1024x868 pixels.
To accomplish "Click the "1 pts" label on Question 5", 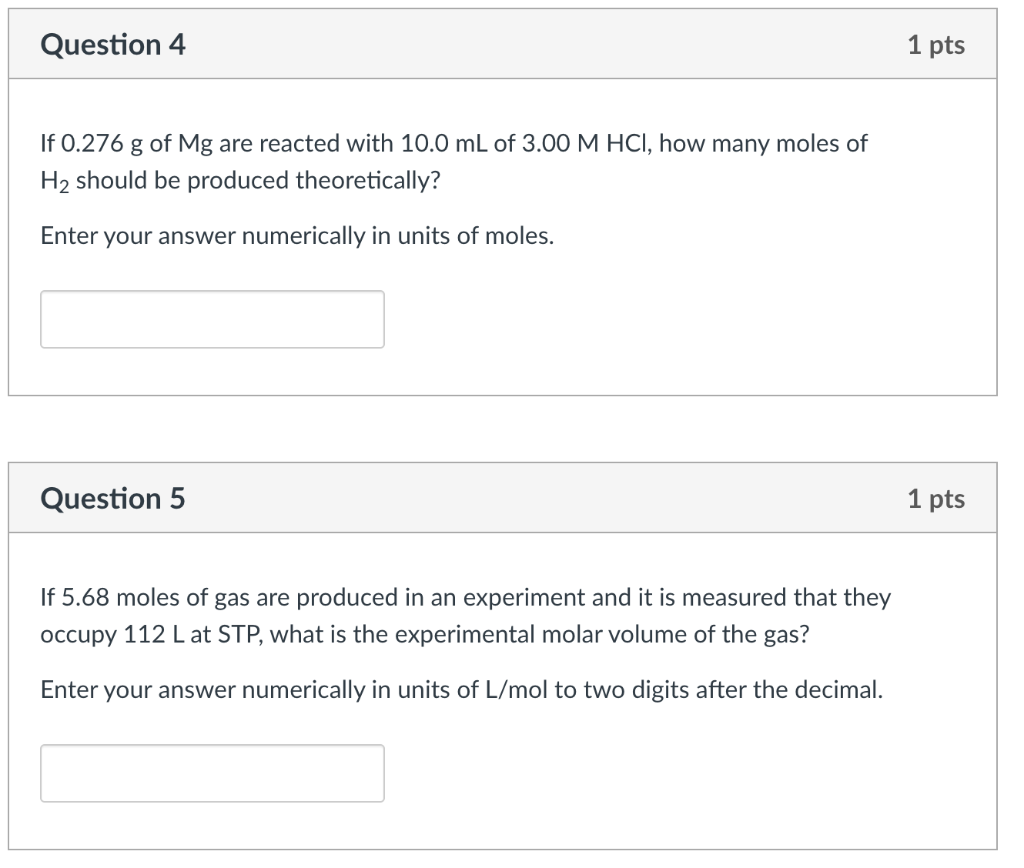I will click(936, 498).
